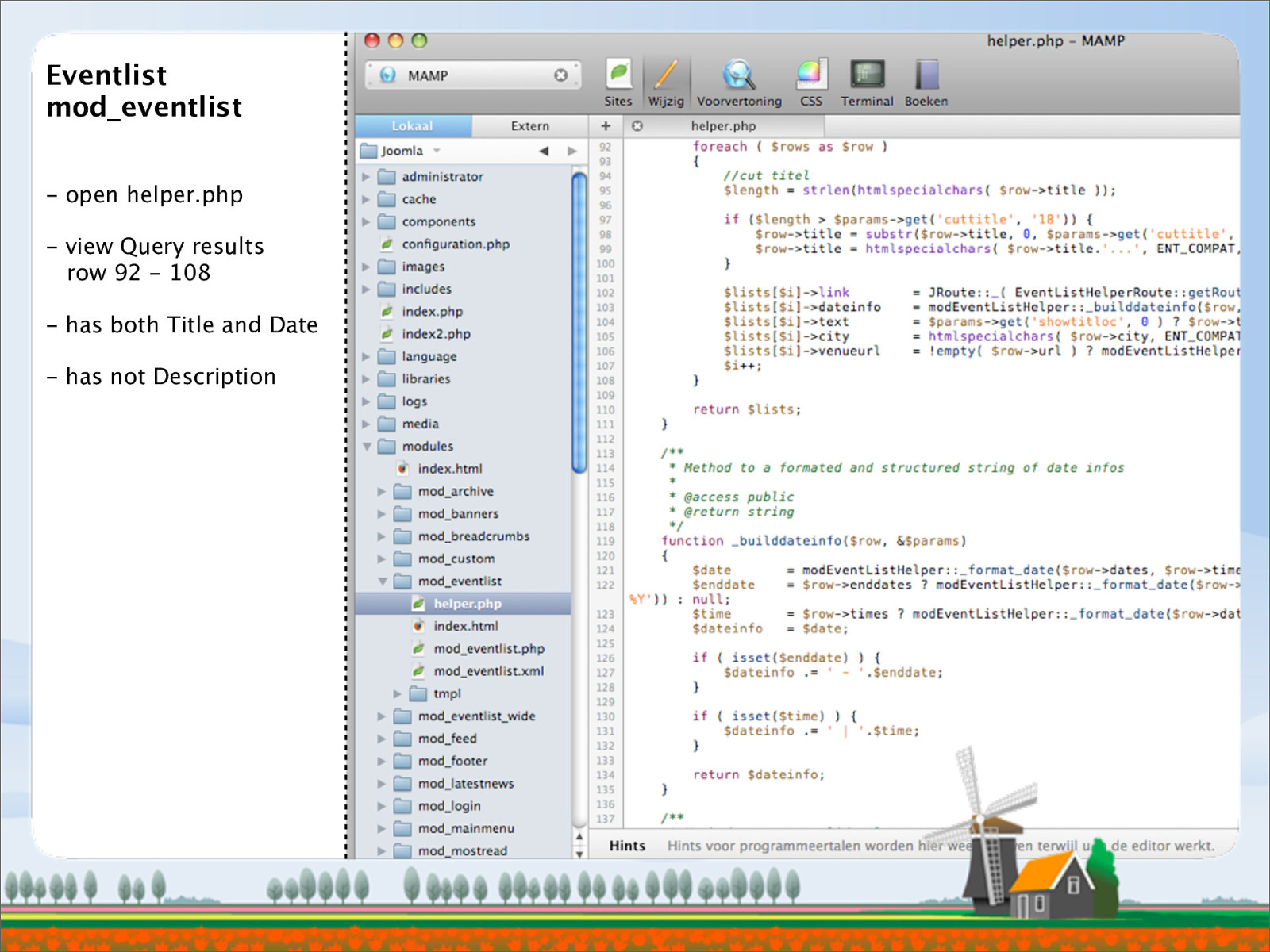Click the 'return $lists;' code line

tap(747, 409)
